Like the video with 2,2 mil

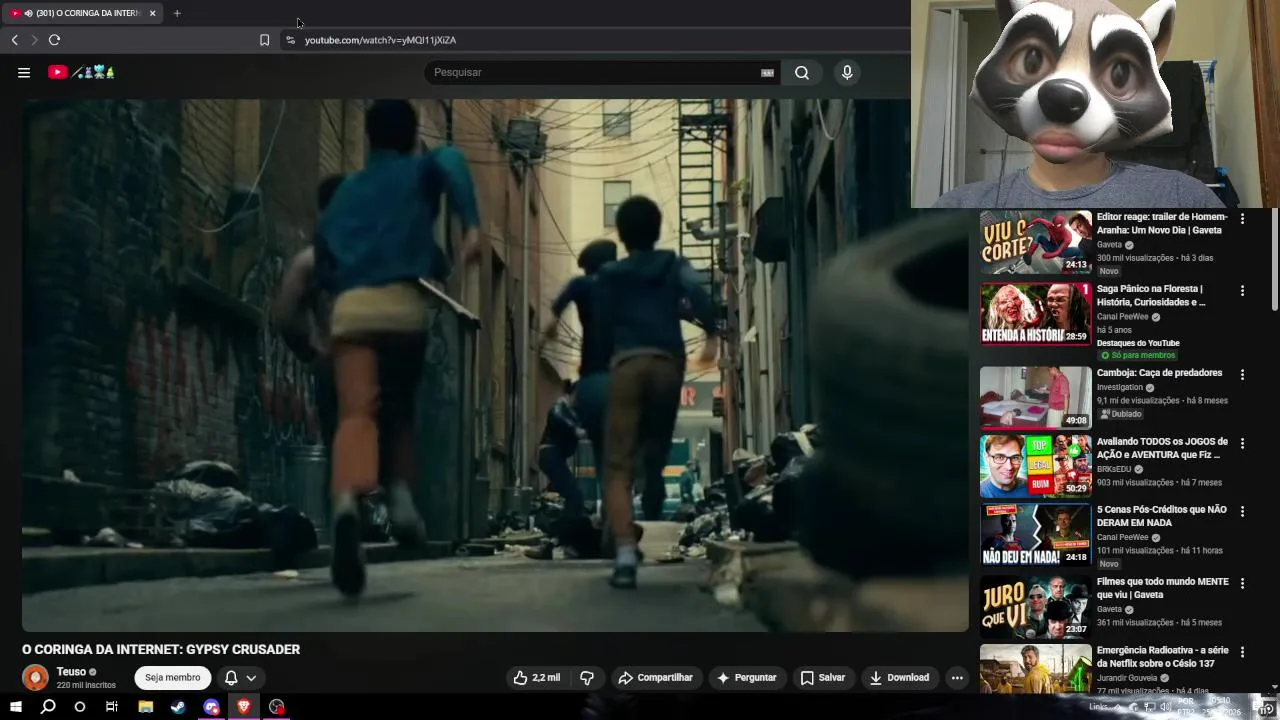pyautogui.click(x=537, y=678)
